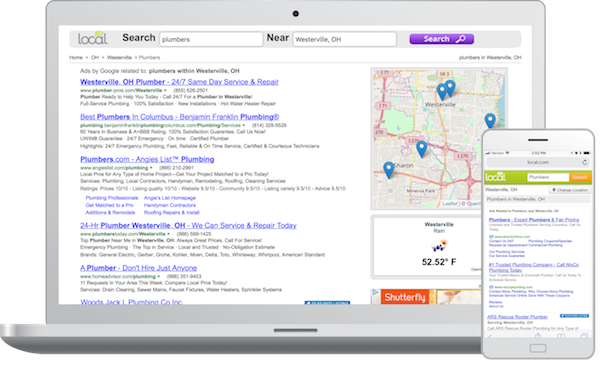Go to the Home breadcrumb
Image resolution: width=600 pixels, height=377 pixels.
[76, 57]
